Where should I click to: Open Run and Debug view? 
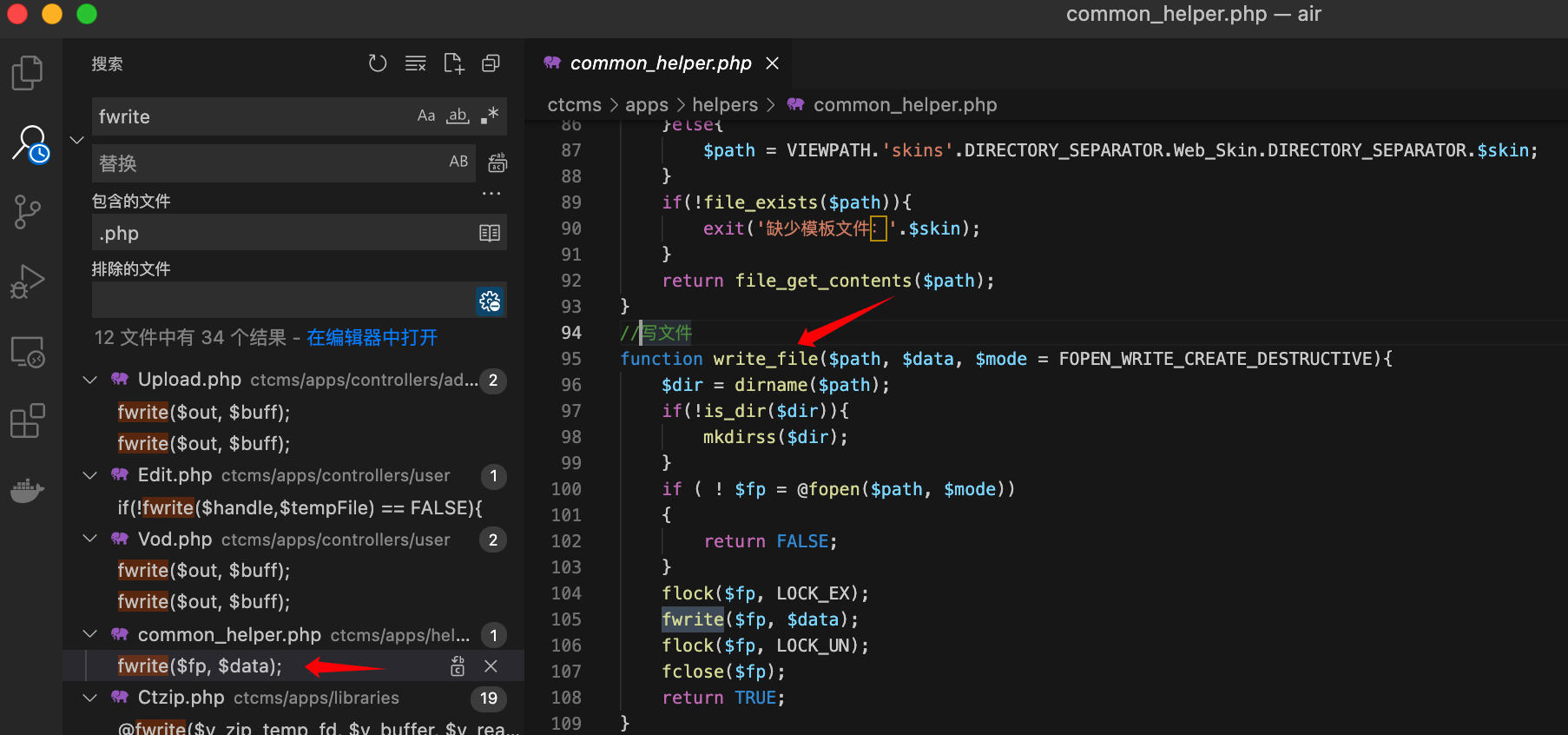click(x=28, y=281)
